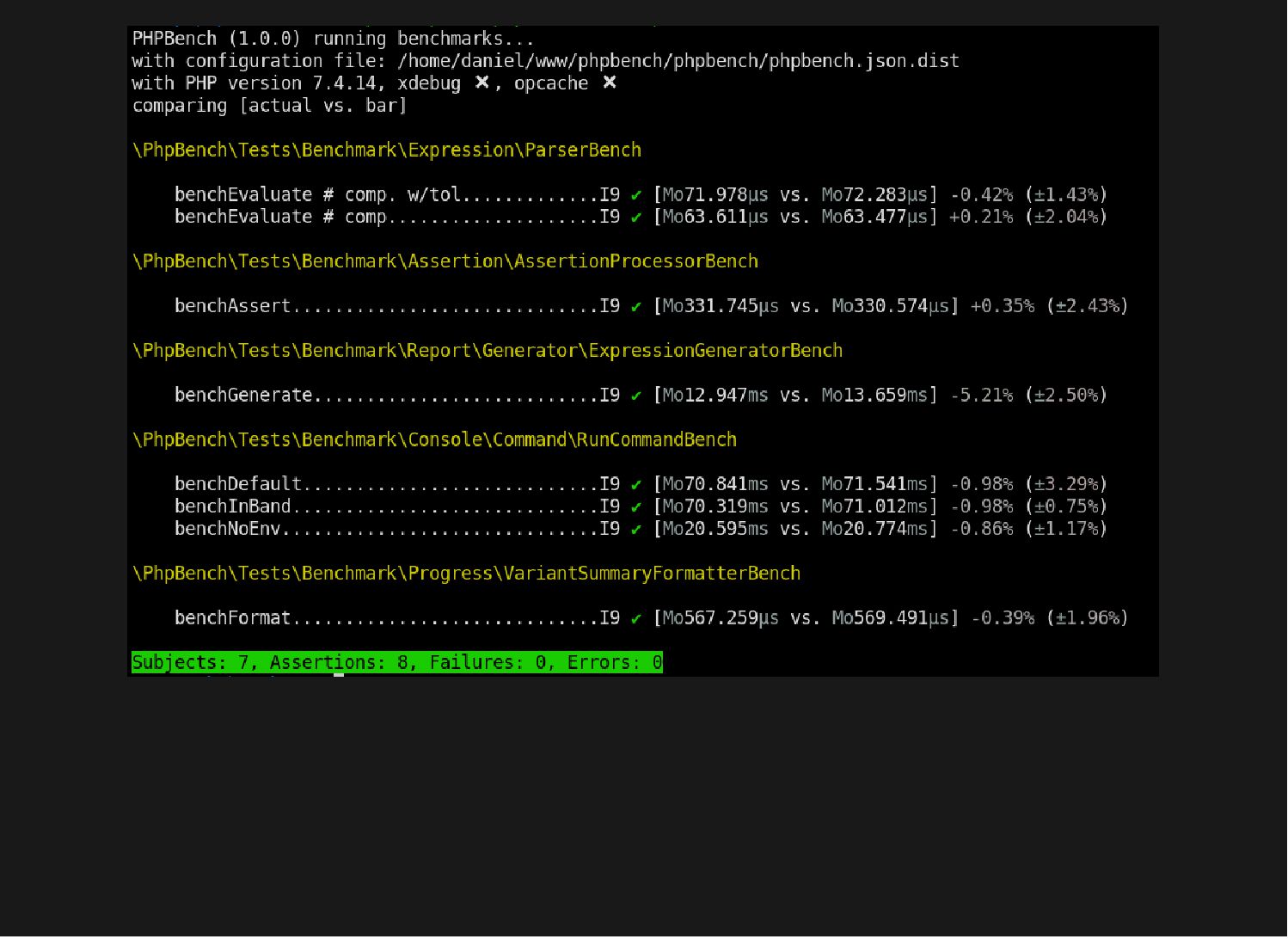Click the Mo71.978μs value

coord(715,194)
